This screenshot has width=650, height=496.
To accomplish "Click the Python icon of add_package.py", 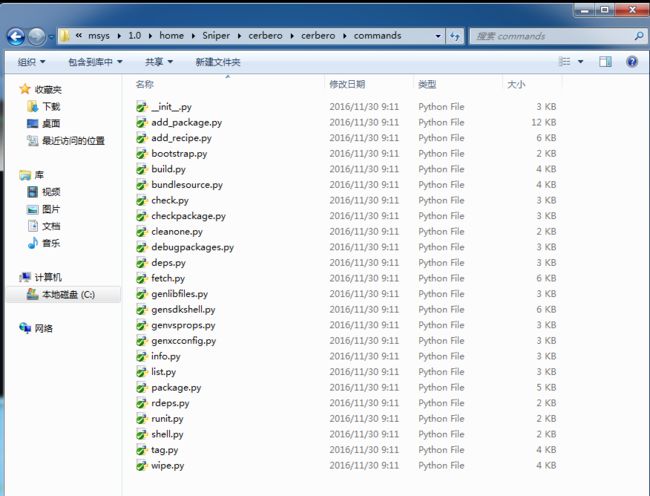I will tap(142, 123).
